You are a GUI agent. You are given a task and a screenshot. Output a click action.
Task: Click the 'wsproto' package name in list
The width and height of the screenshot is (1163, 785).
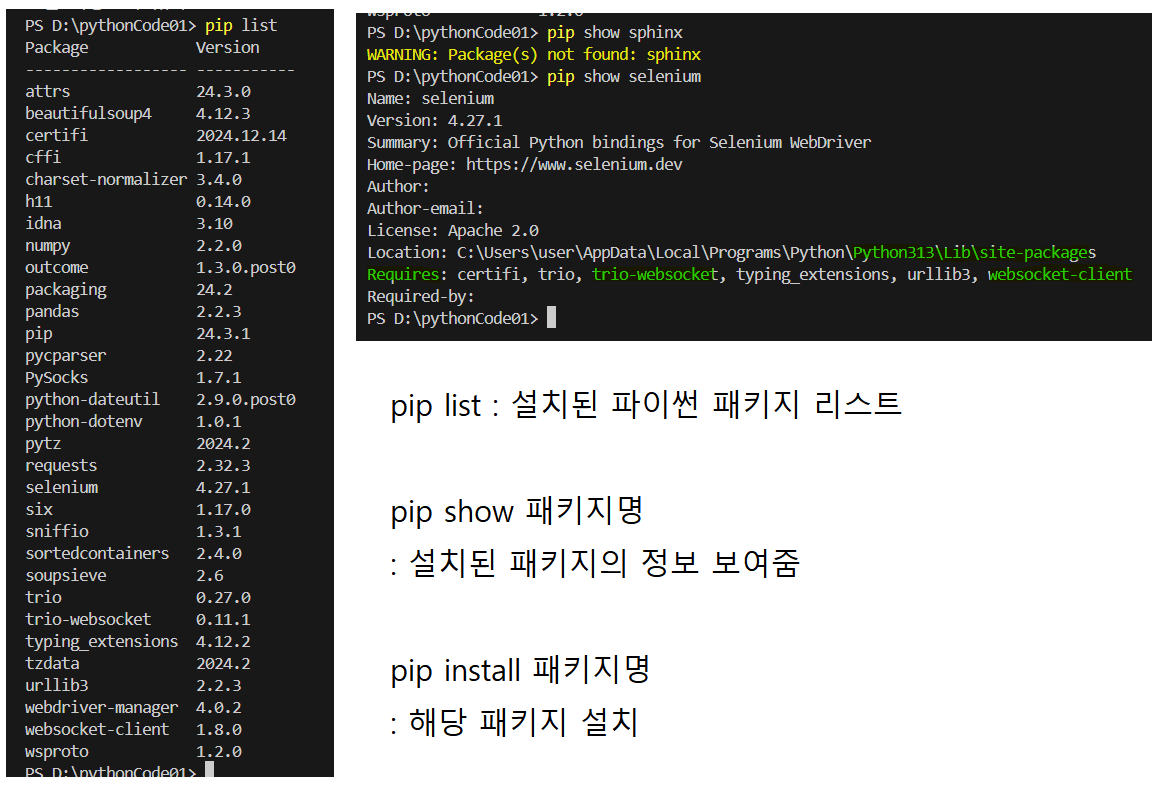point(56,752)
